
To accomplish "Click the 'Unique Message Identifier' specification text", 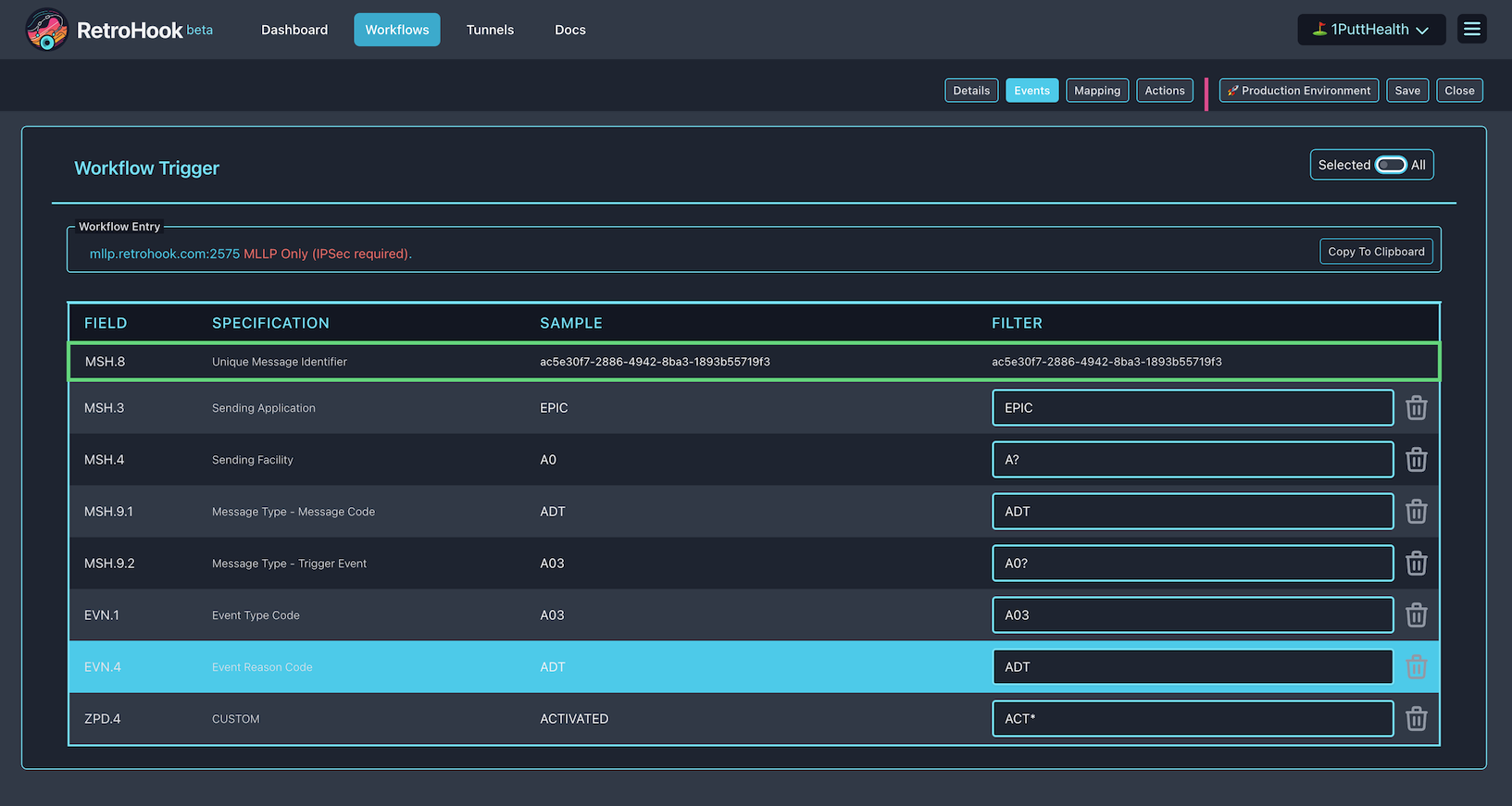I will (x=280, y=362).
